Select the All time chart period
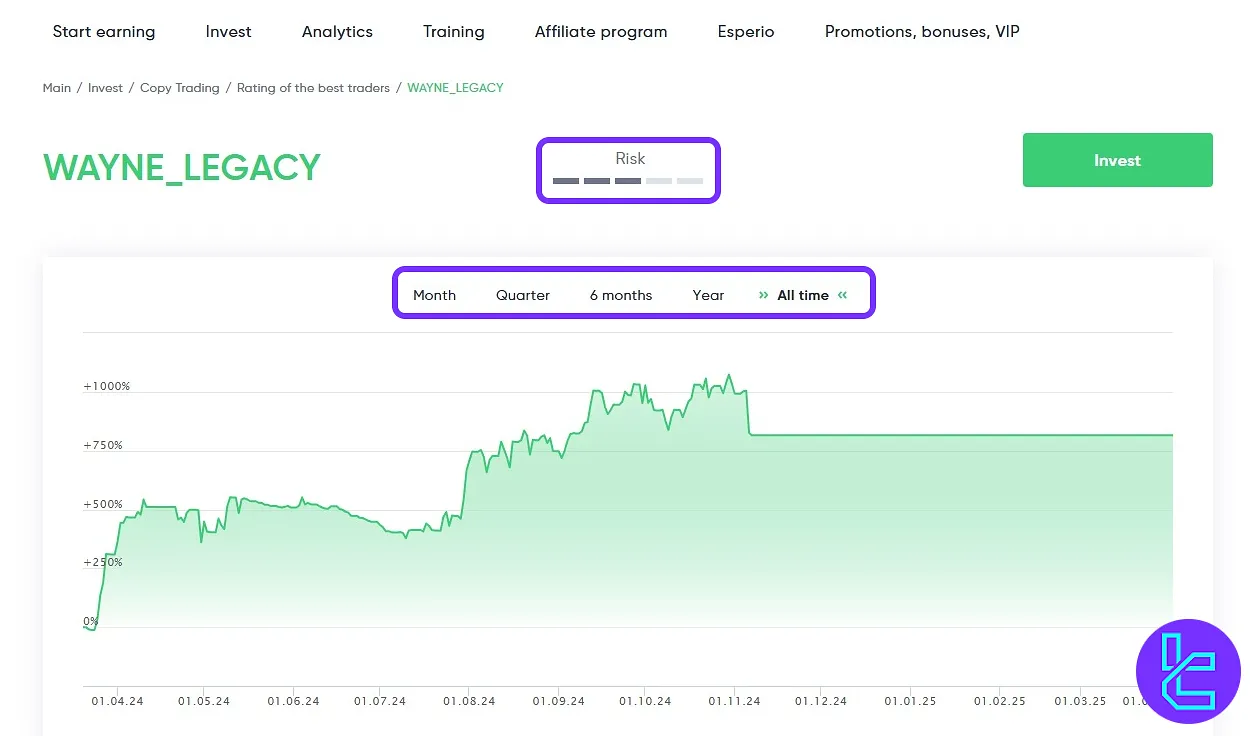This screenshot has height=736, width=1254. [x=803, y=295]
